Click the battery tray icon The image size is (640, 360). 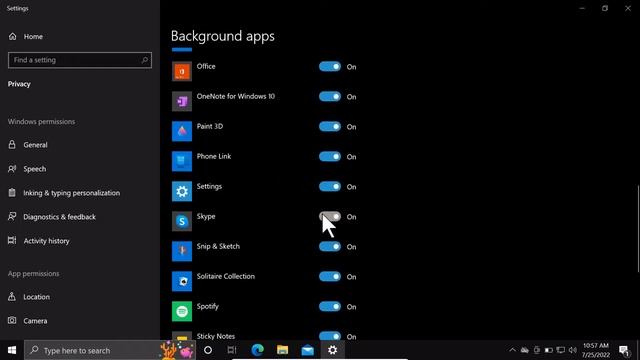pos(549,350)
